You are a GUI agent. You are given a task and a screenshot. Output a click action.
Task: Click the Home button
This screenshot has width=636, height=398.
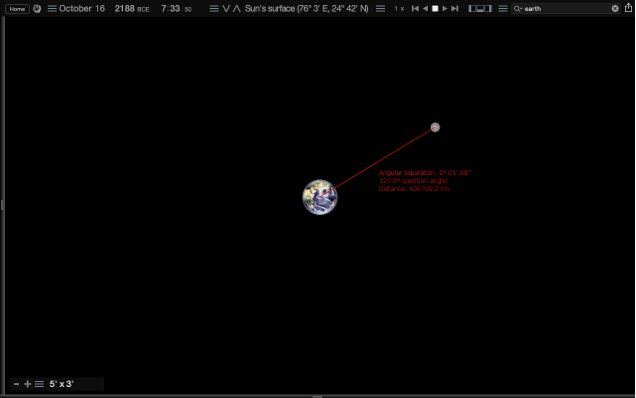tap(17, 9)
